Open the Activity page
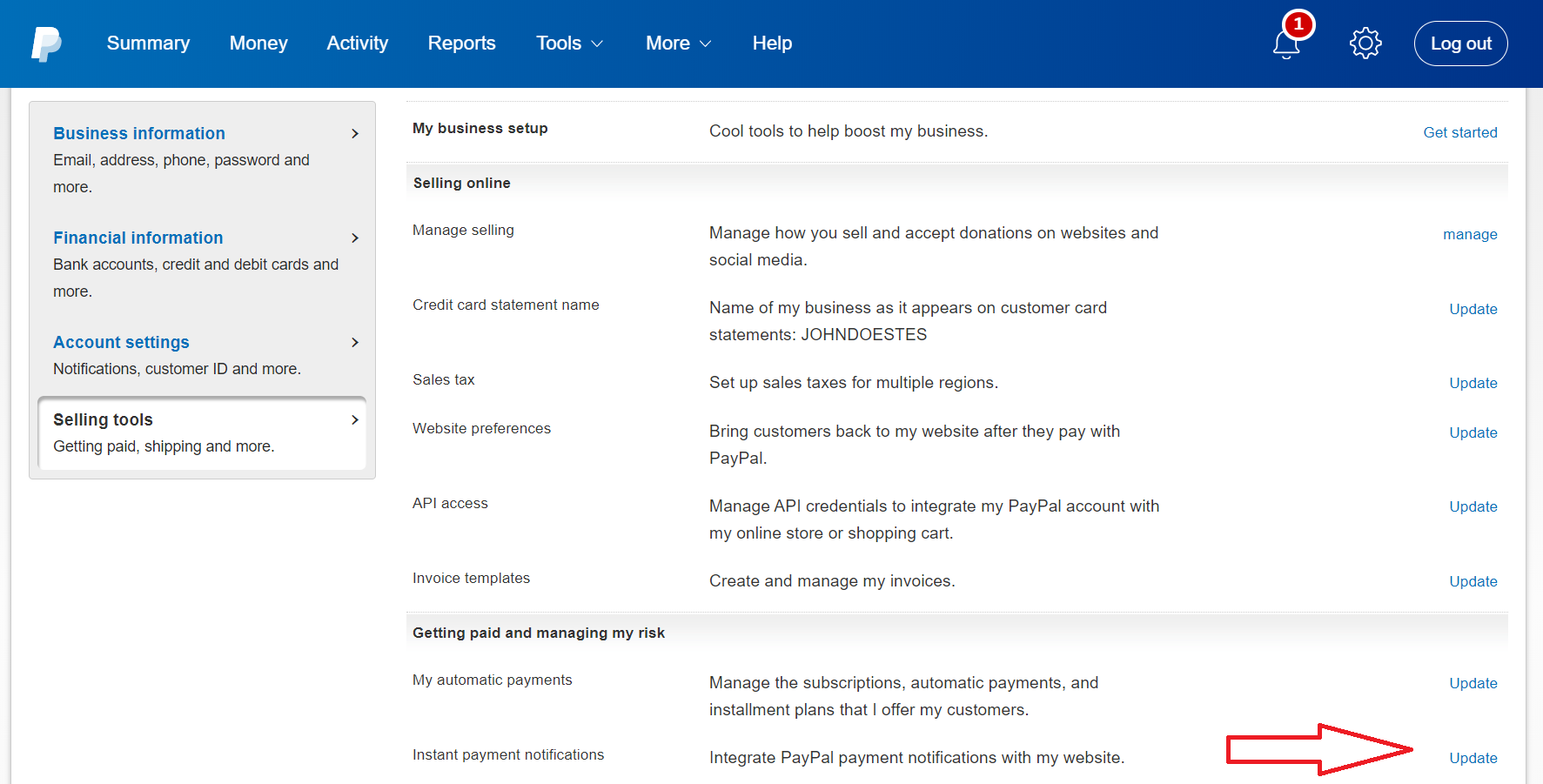This screenshot has height=784, width=1543. click(x=357, y=44)
